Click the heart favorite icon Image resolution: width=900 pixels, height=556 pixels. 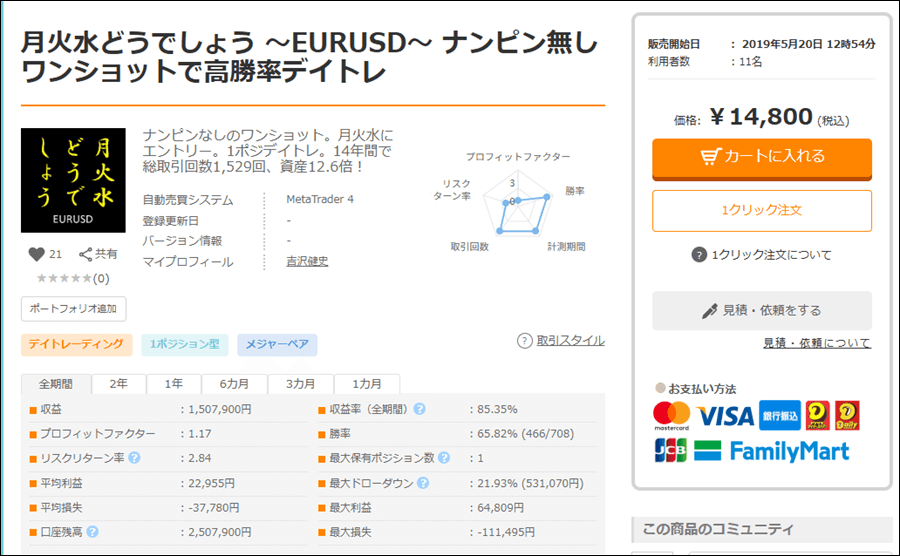[37, 254]
